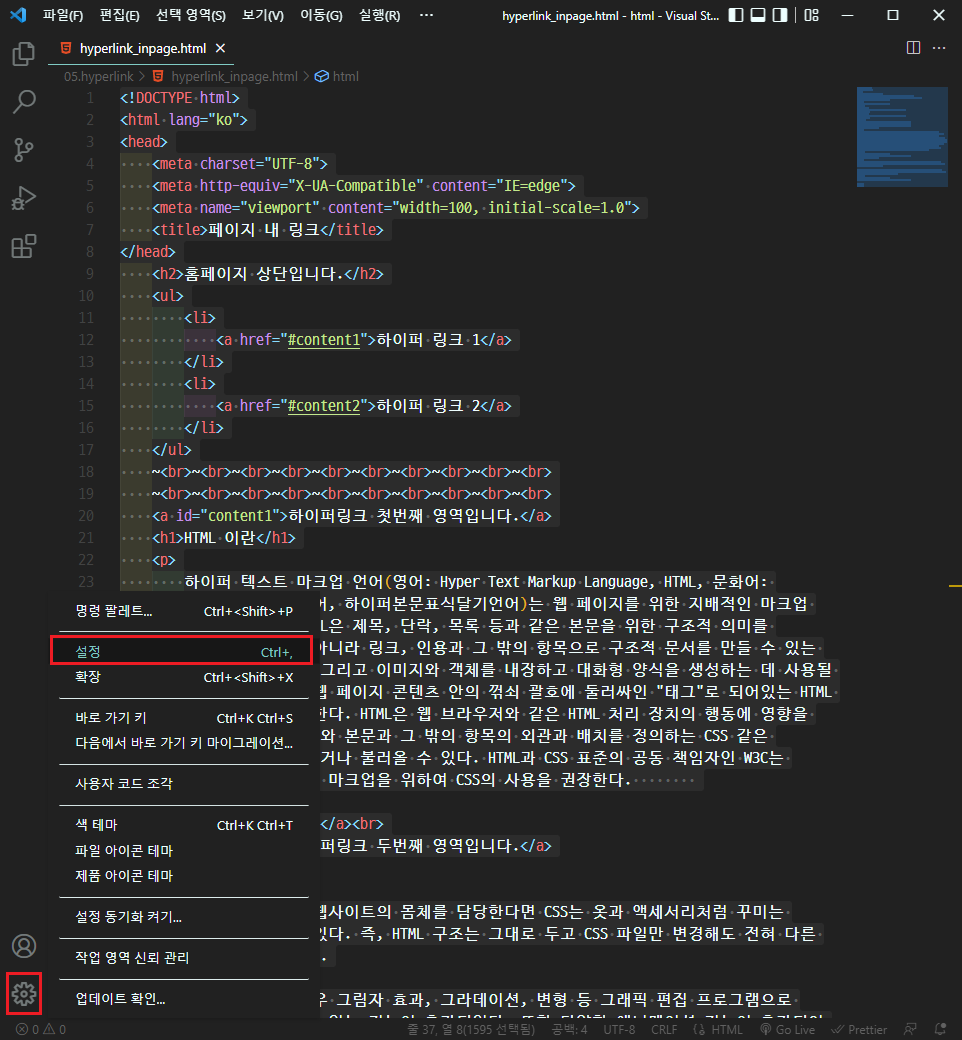Open the Search view

point(23,101)
